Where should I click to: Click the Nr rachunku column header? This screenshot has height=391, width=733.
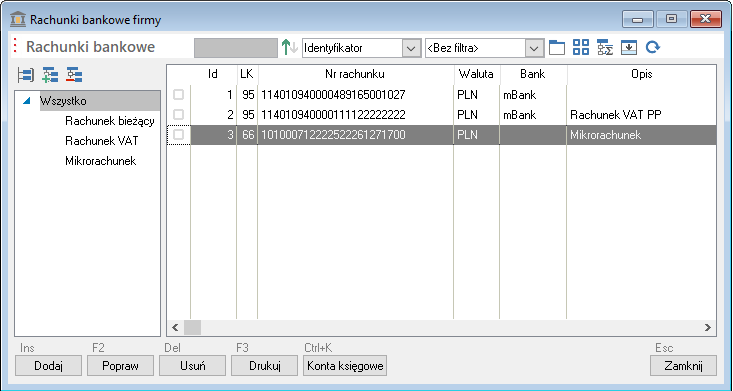[356, 74]
